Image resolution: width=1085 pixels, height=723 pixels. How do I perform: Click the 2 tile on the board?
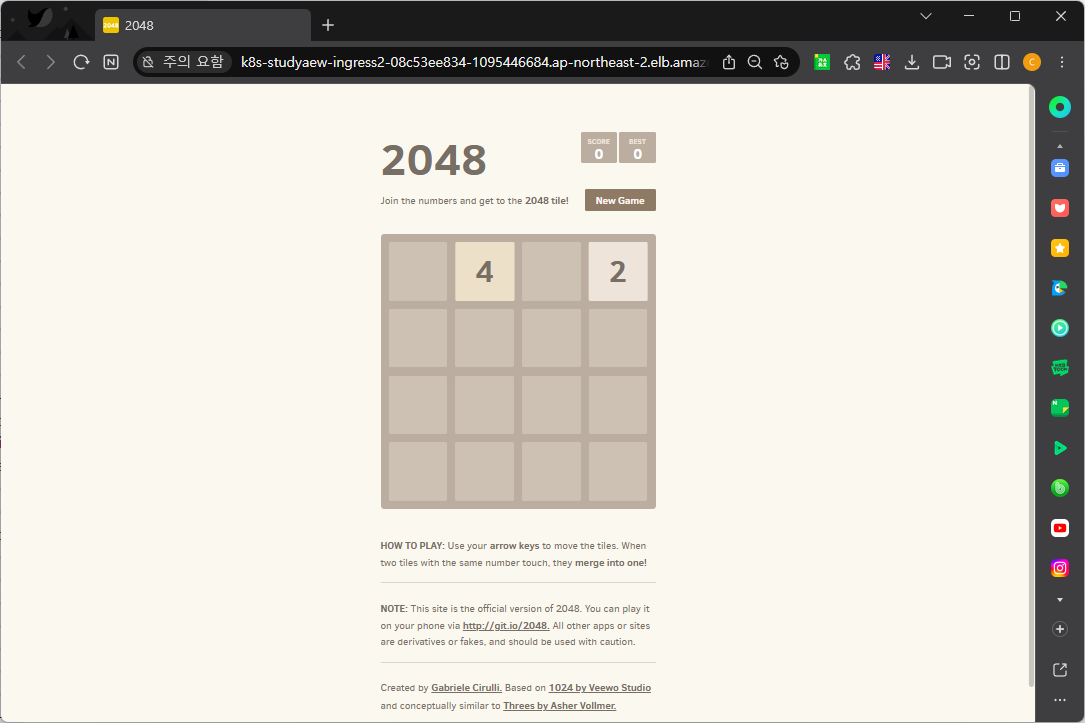(618, 271)
